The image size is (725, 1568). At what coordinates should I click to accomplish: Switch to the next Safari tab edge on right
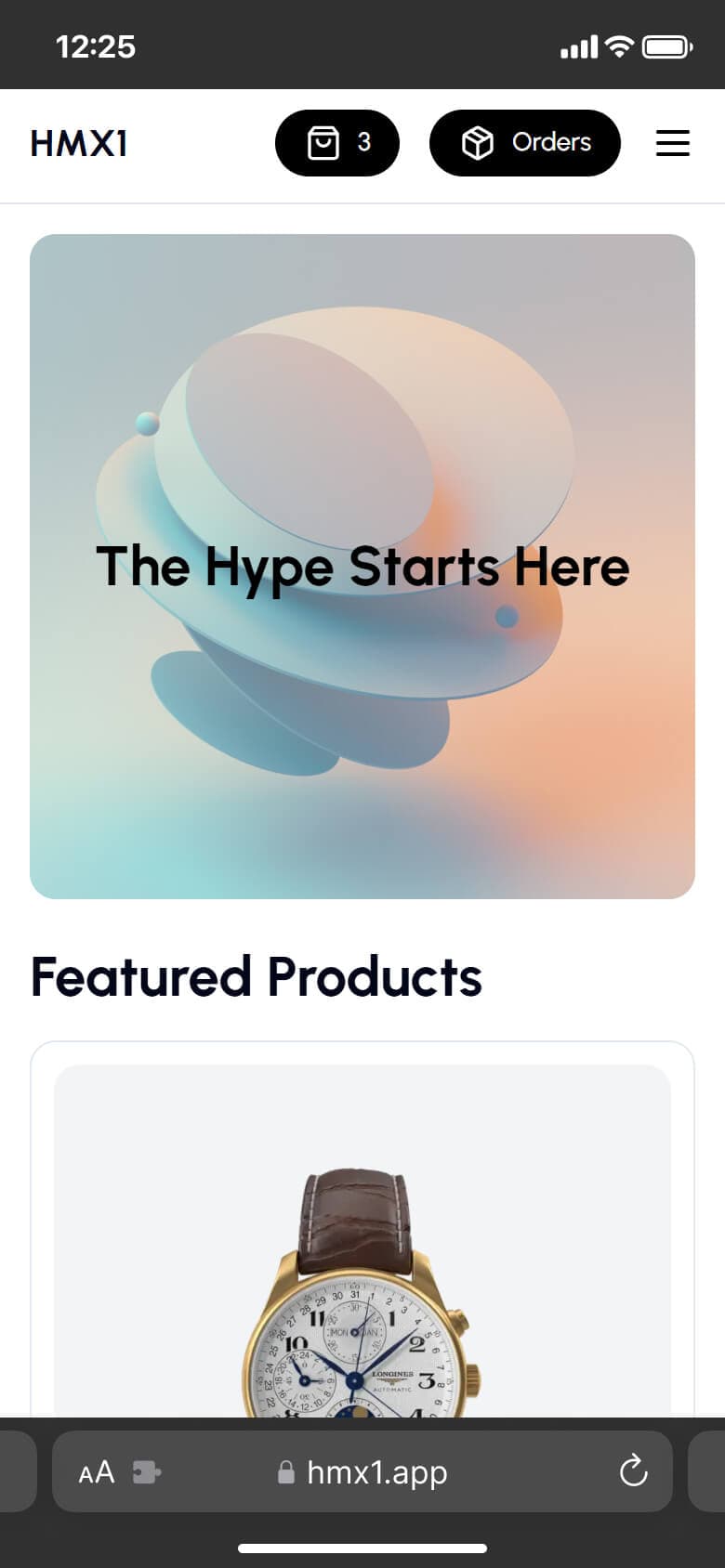point(706,1471)
